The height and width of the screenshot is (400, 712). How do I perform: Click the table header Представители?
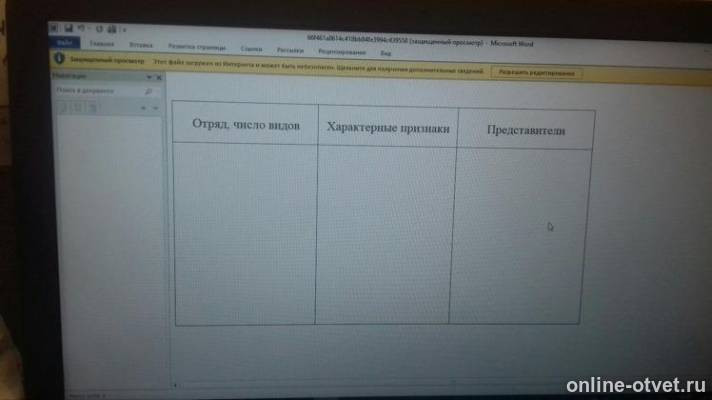pyautogui.click(x=526, y=130)
